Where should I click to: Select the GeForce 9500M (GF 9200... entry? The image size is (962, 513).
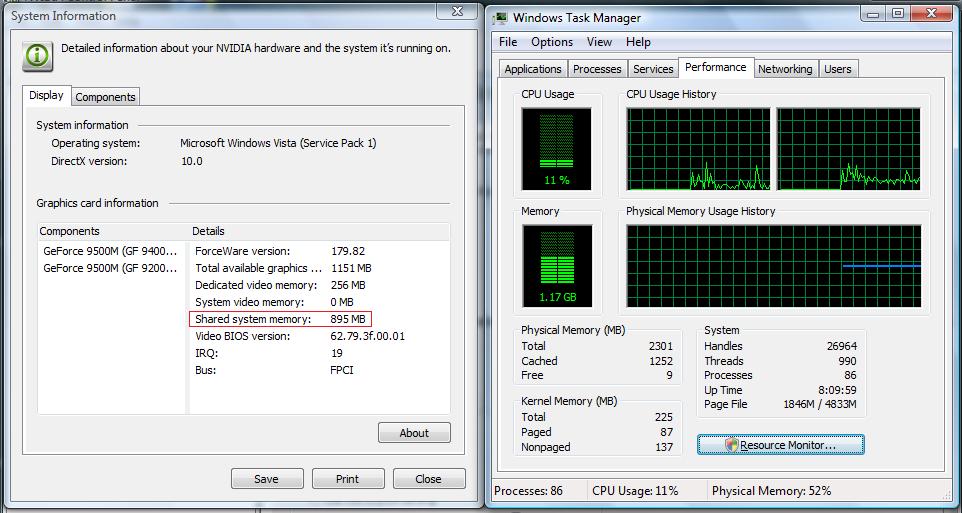click(110, 268)
